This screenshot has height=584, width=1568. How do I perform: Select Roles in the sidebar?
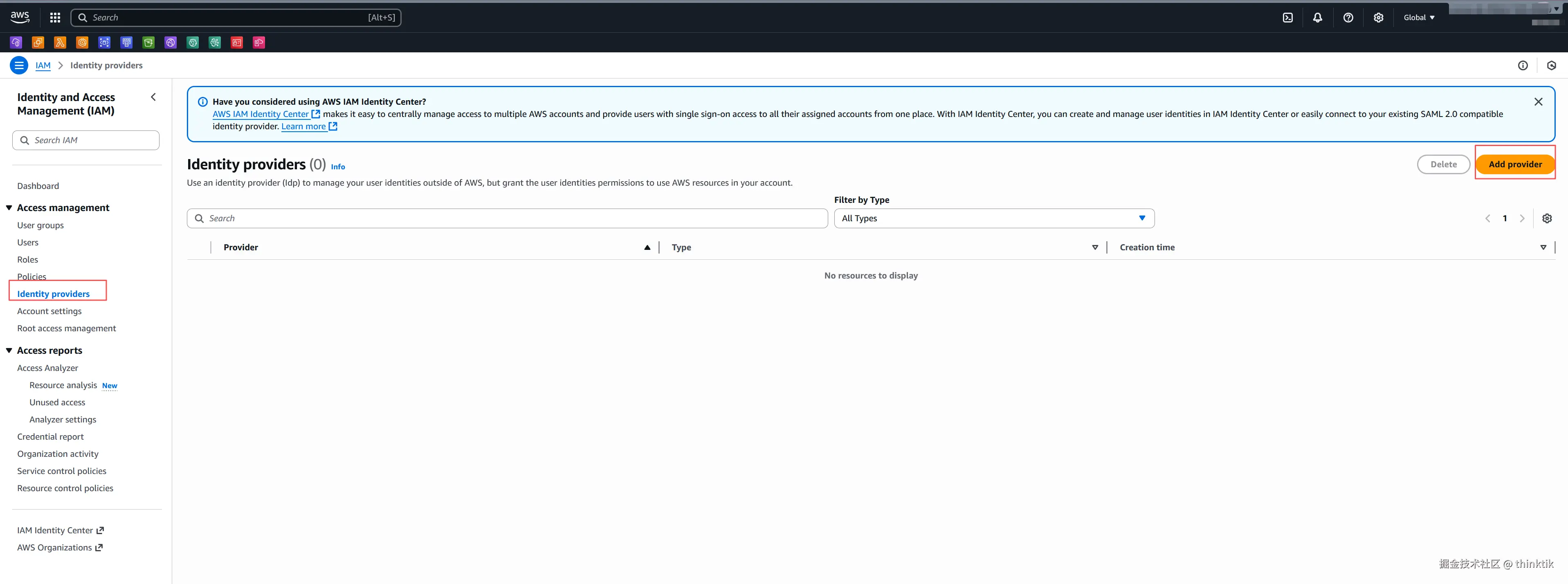coord(27,259)
